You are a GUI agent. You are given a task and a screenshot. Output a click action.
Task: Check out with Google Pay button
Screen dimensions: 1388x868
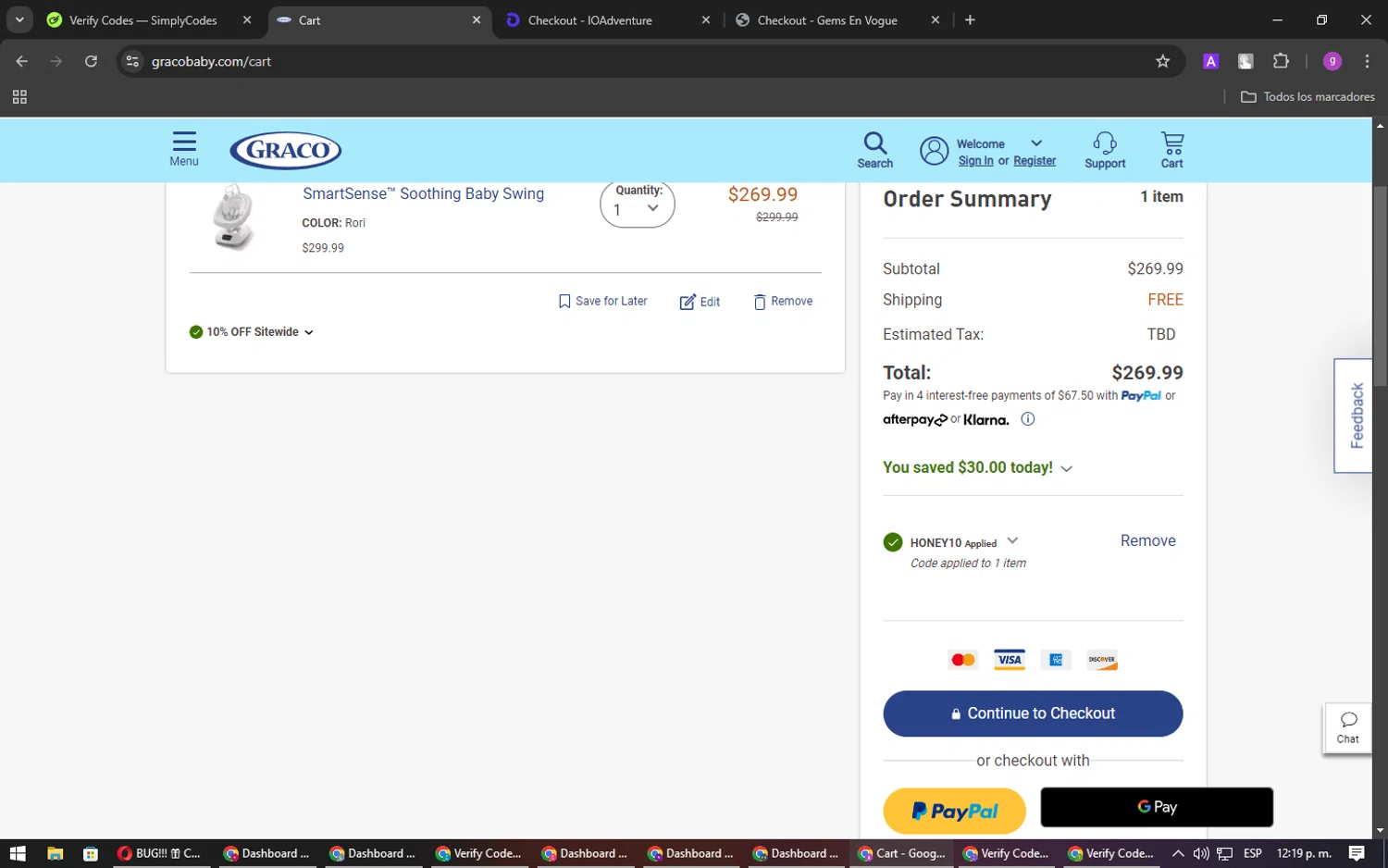tap(1157, 807)
